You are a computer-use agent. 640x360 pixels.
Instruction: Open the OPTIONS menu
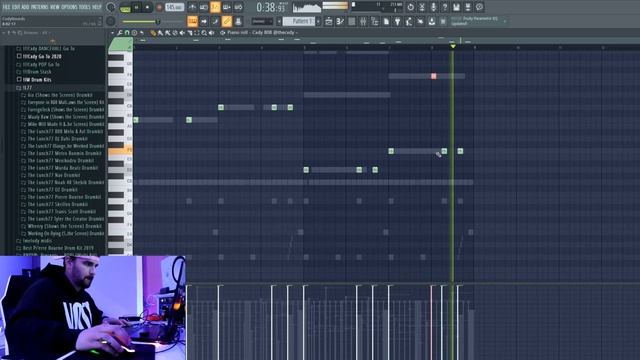69,7
